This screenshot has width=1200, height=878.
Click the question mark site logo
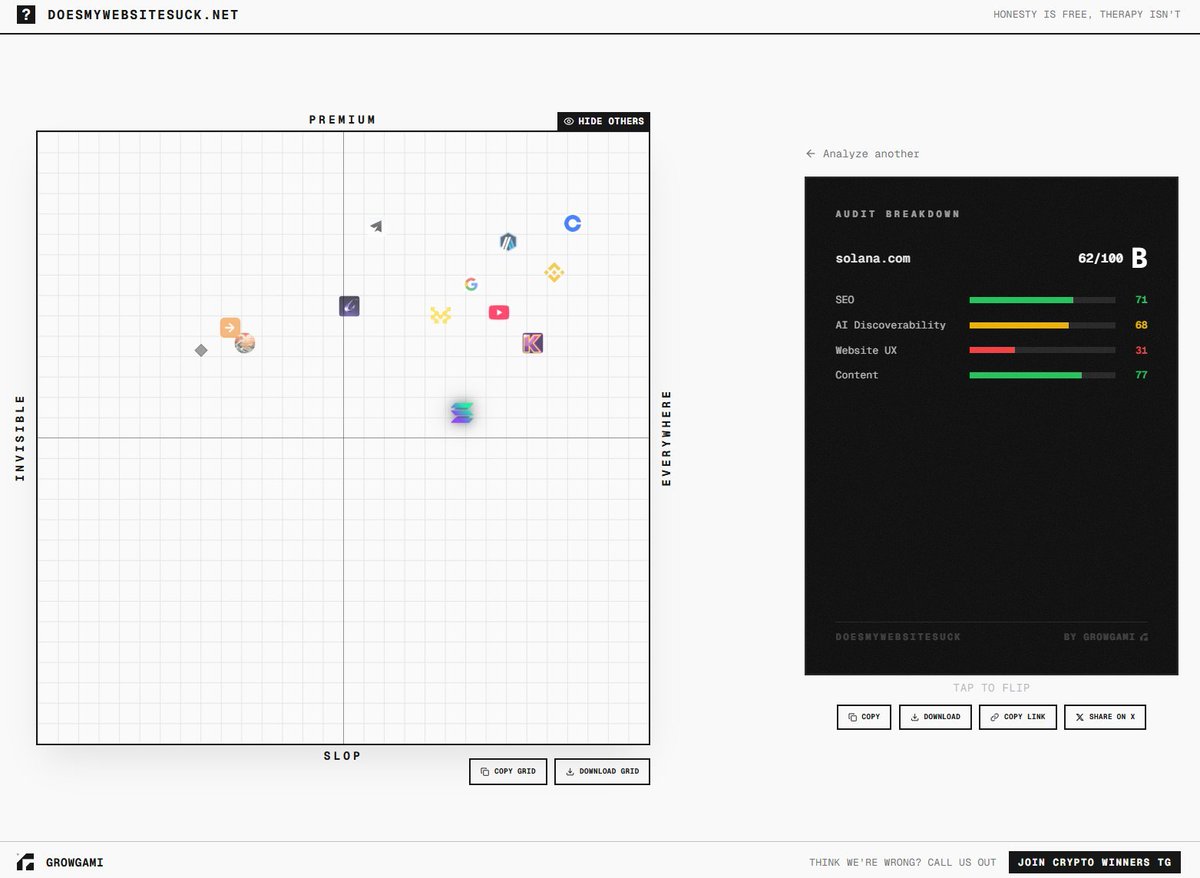click(x=26, y=15)
